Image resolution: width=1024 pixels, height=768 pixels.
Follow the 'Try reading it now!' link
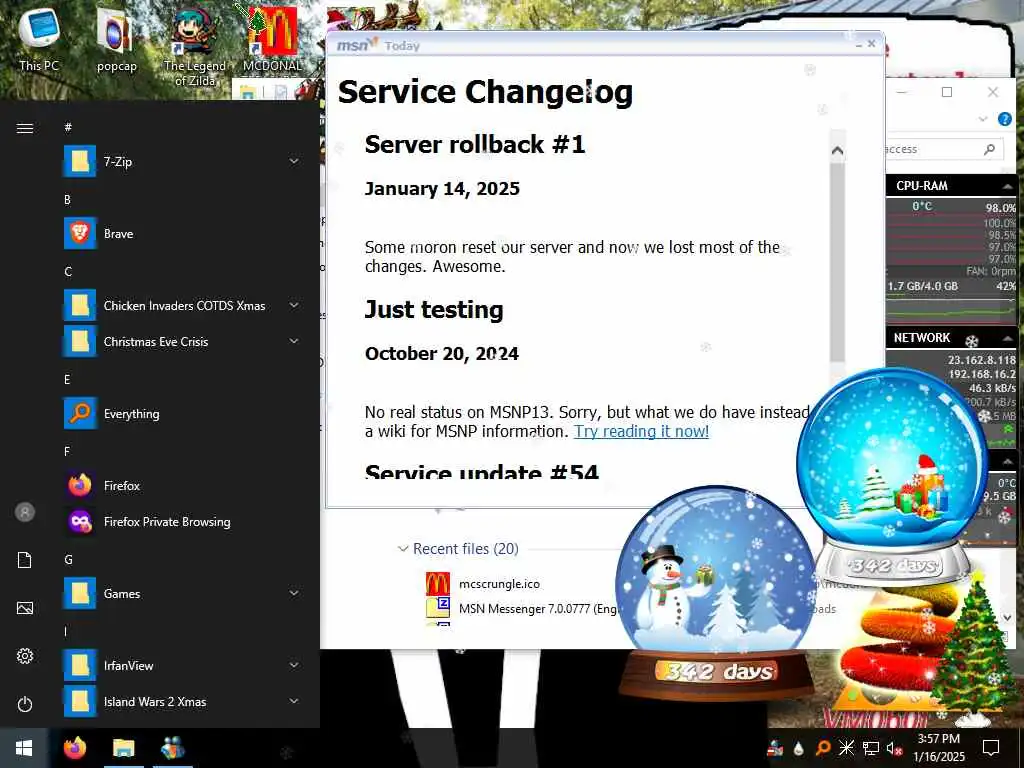tap(641, 431)
